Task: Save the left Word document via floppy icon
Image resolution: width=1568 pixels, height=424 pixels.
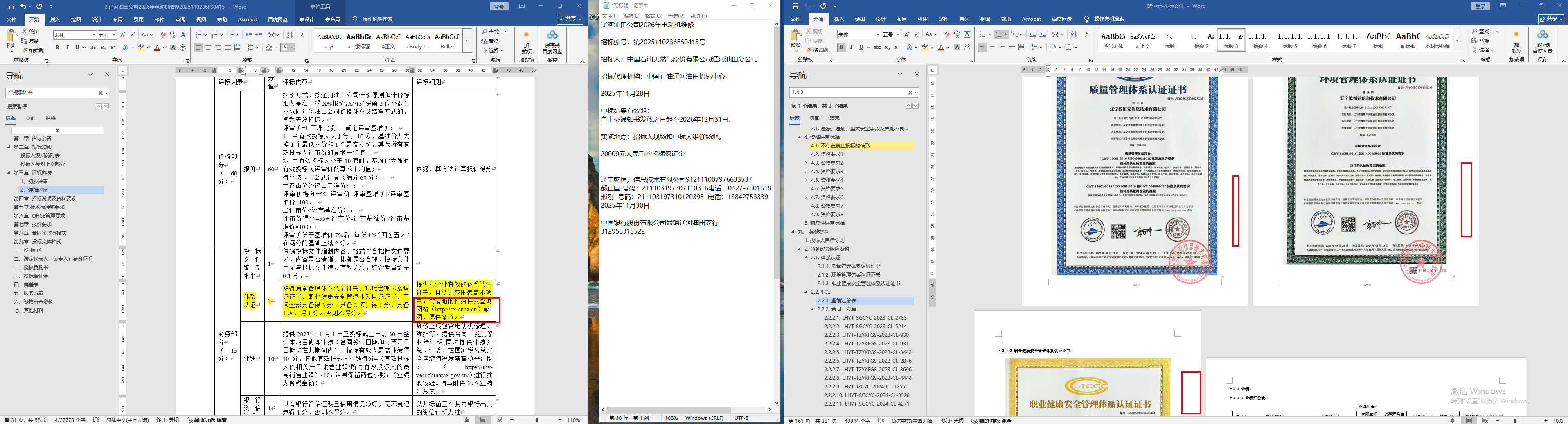Action: (x=11, y=6)
